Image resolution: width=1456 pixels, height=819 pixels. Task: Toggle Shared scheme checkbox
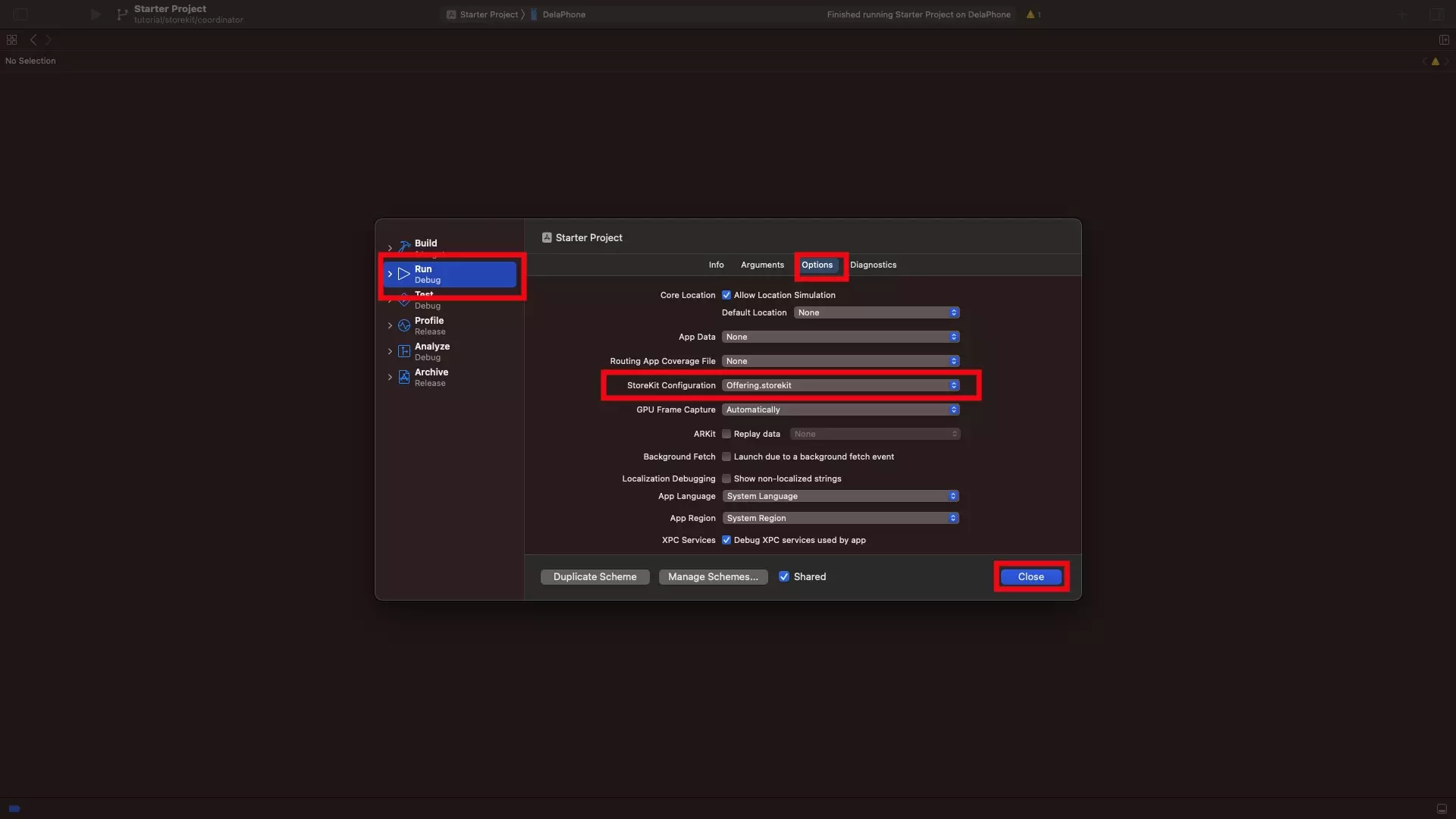coord(784,577)
